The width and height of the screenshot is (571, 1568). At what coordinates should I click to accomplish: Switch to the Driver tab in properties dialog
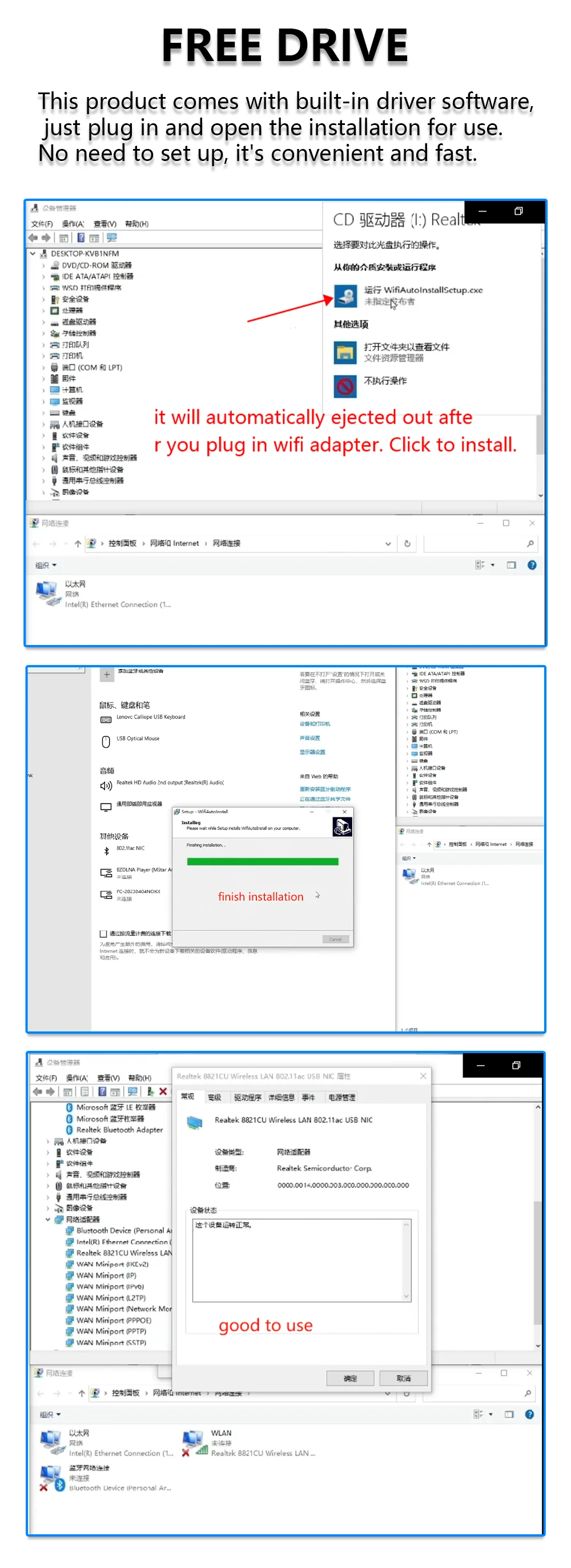click(x=247, y=1098)
